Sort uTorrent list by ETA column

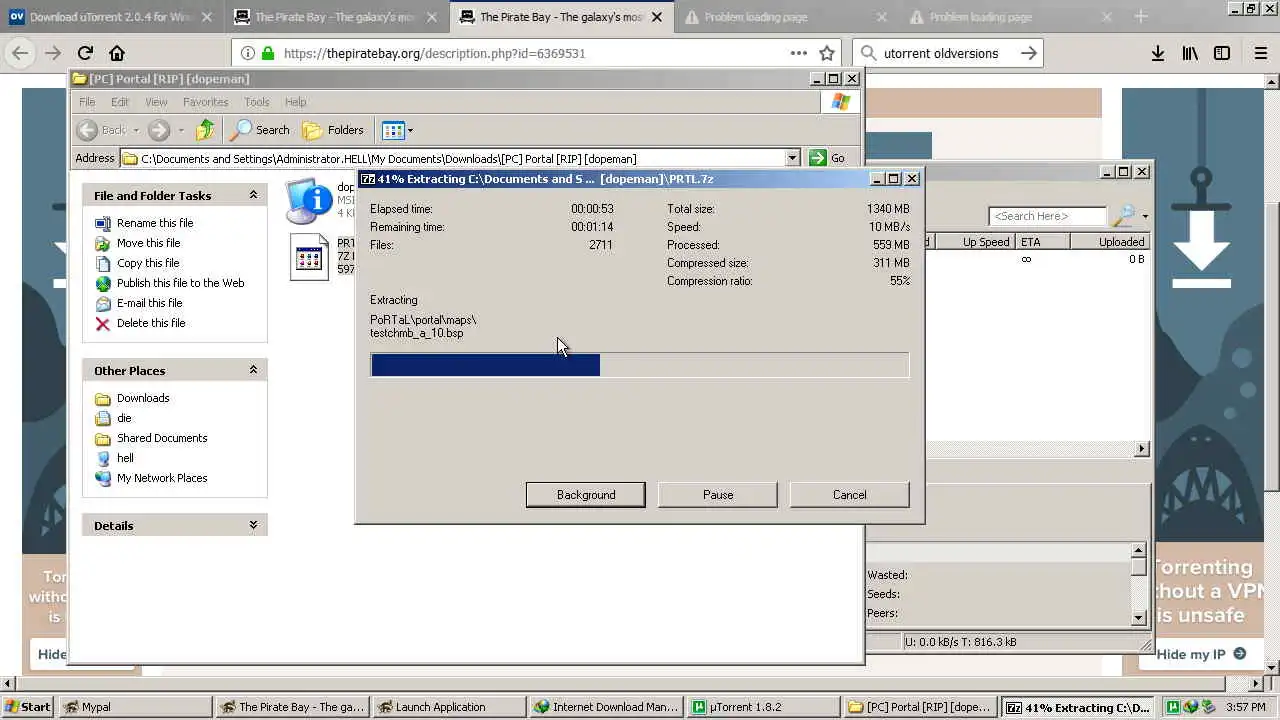(x=1042, y=242)
